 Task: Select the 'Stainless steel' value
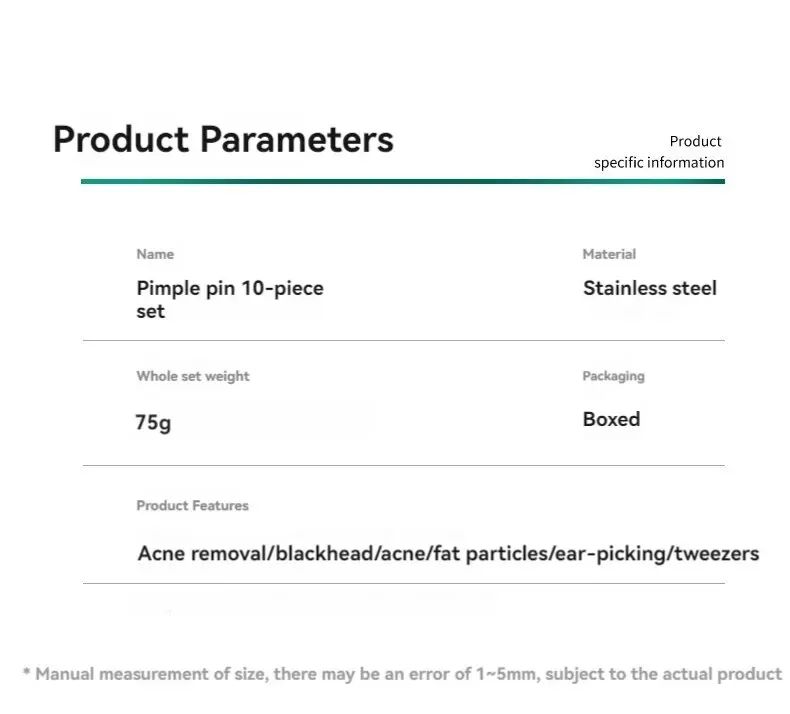pos(650,288)
